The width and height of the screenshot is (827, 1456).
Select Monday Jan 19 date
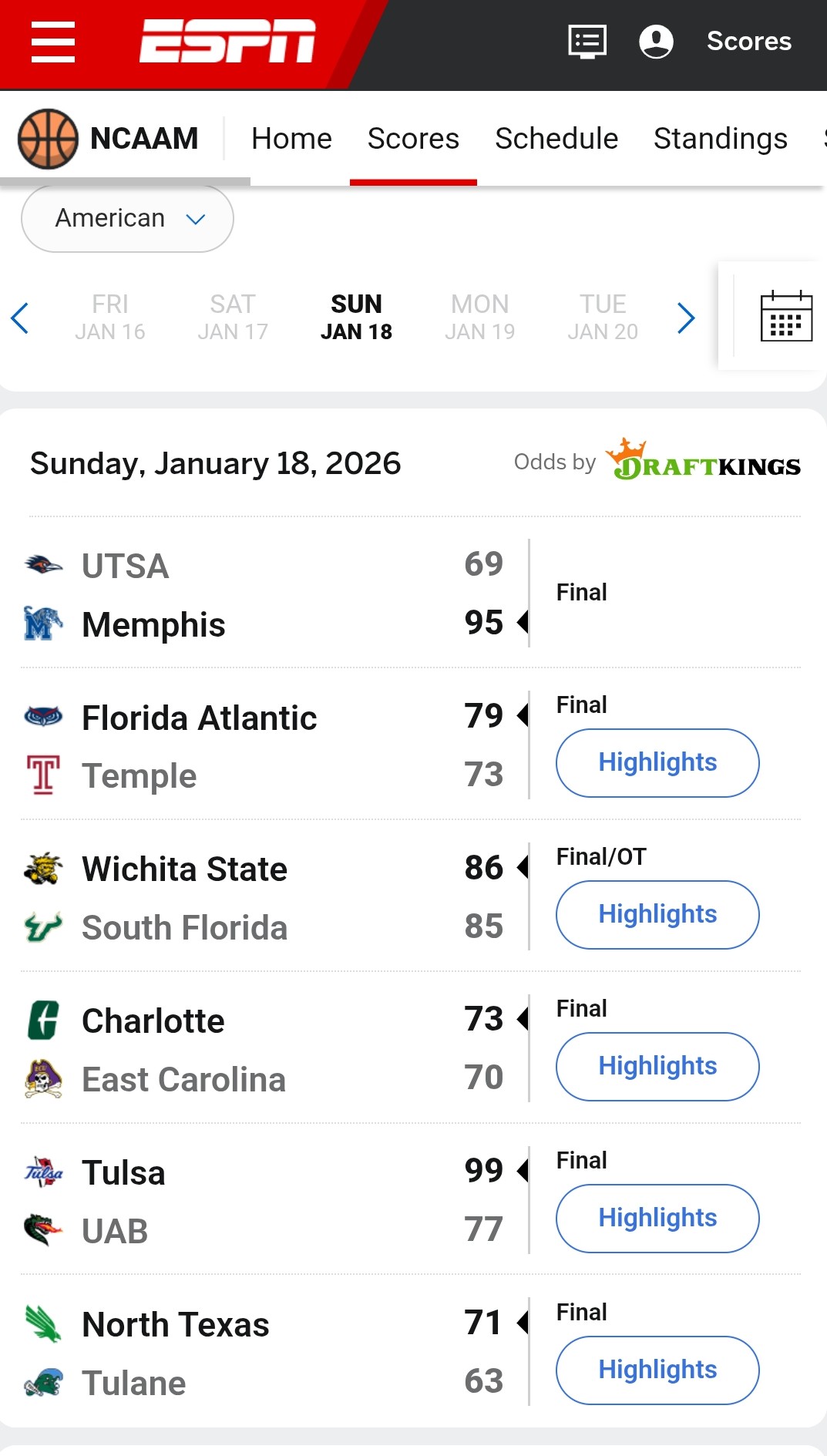(479, 317)
